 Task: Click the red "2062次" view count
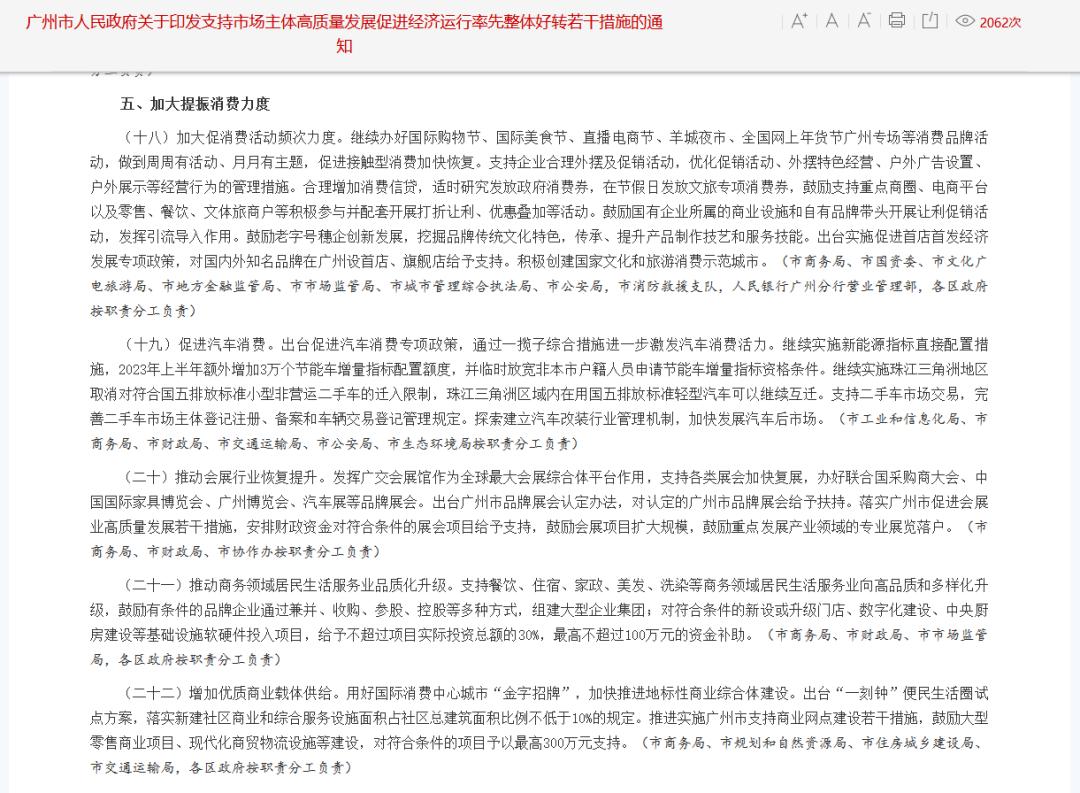click(x=1000, y=22)
